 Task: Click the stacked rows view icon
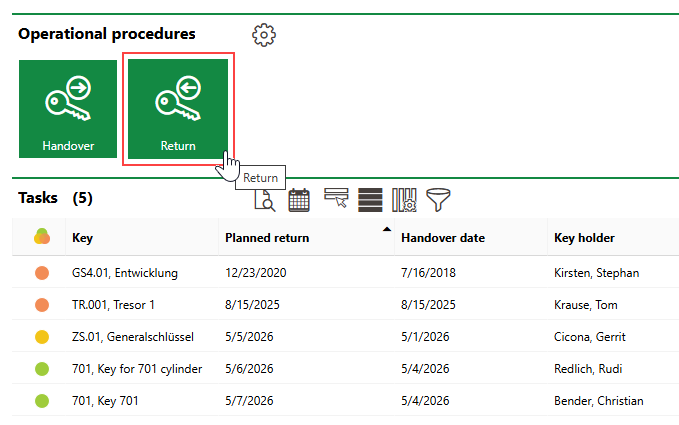click(x=370, y=200)
